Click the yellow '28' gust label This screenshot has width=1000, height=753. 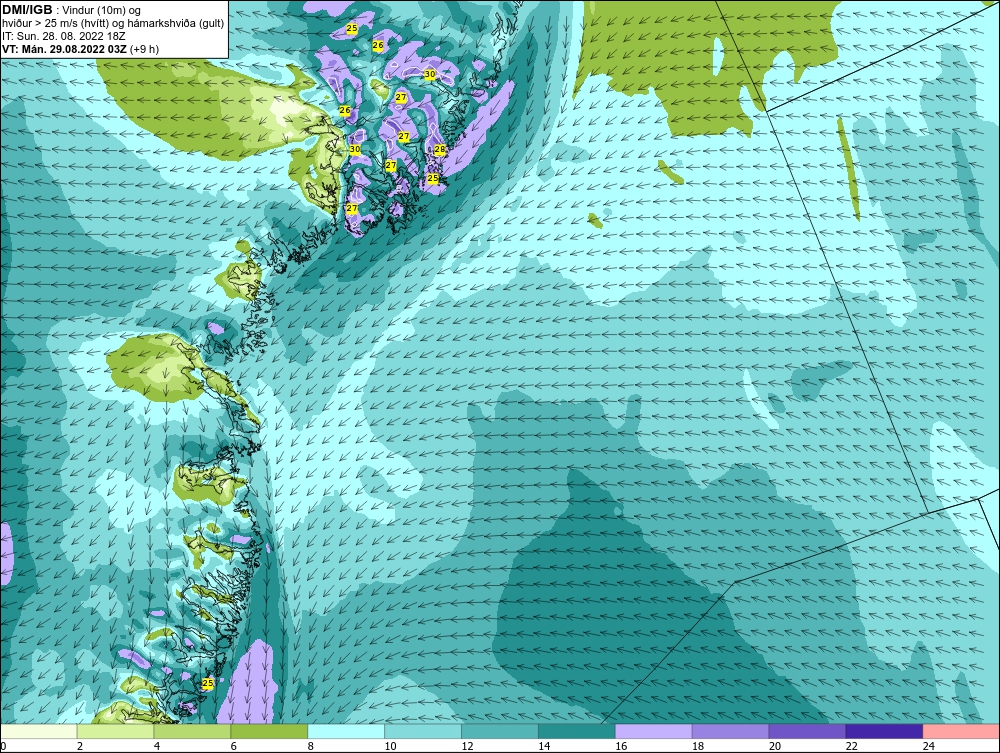pyautogui.click(x=440, y=149)
